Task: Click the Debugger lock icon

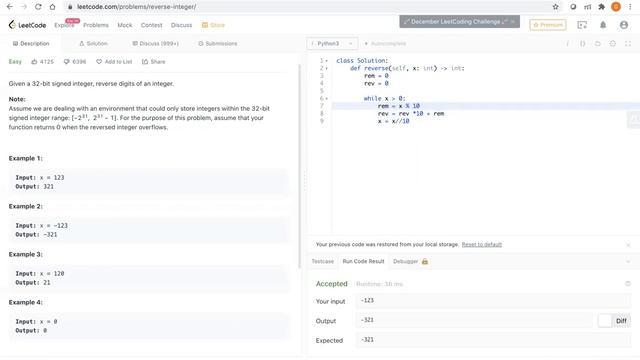Action: pos(425,261)
